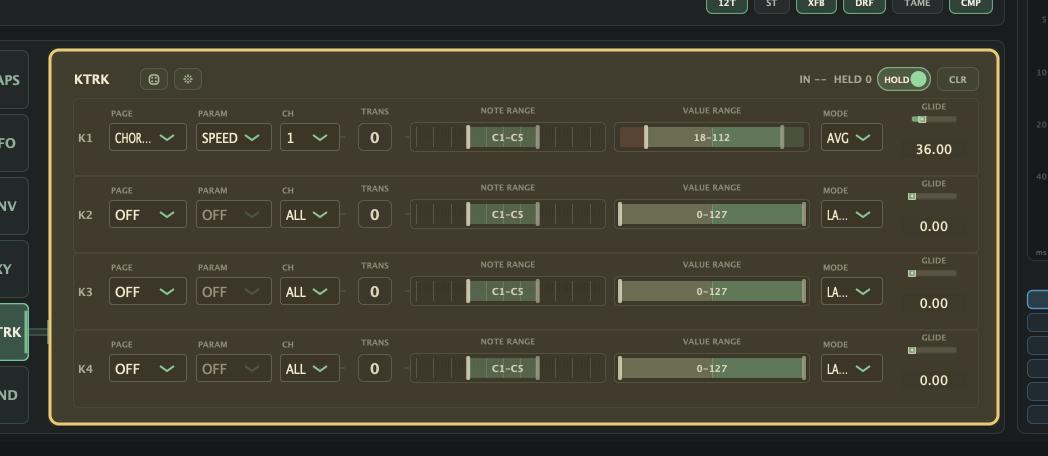Open K1 PARAM dropdown showing SPEED

[234, 137]
